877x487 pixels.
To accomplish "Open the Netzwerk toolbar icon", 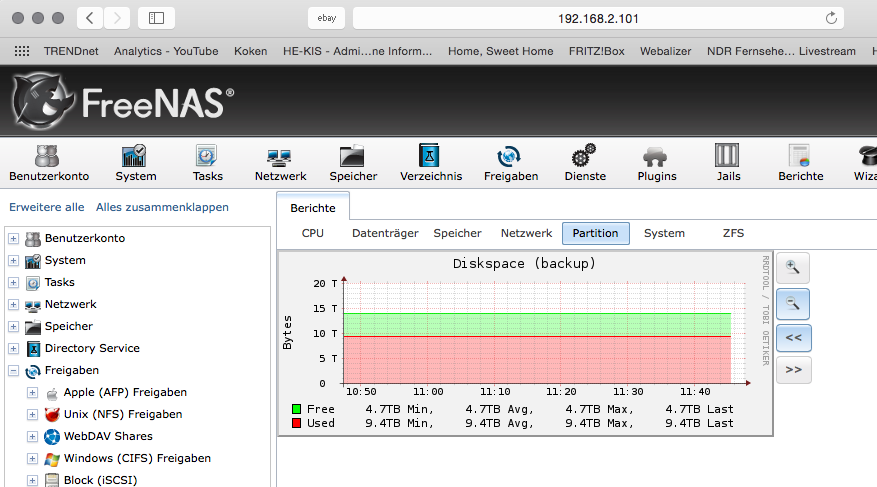I will [x=280, y=163].
